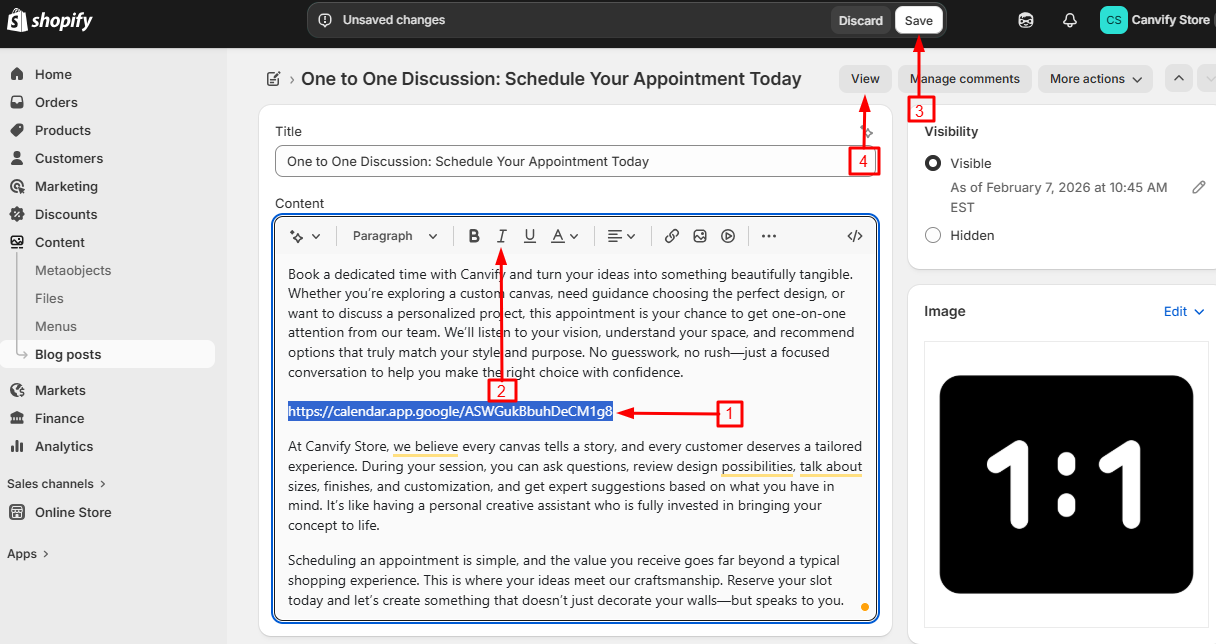
Task: Open the text color picker
Action: [565, 236]
